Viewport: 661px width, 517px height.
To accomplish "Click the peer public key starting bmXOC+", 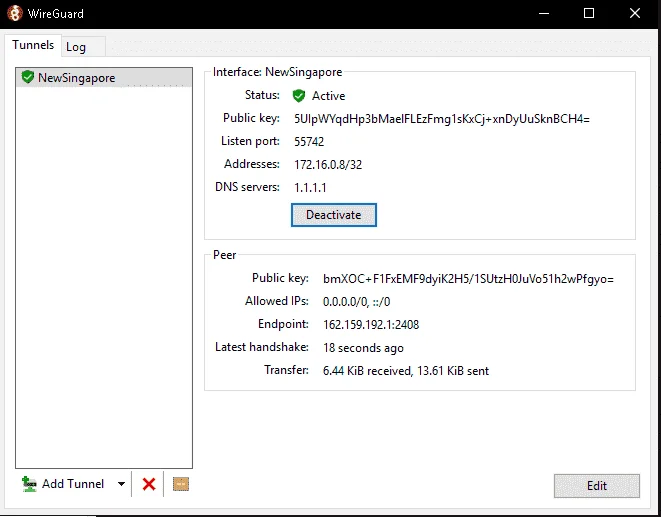I will pyautogui.click(x=468, y=279).
